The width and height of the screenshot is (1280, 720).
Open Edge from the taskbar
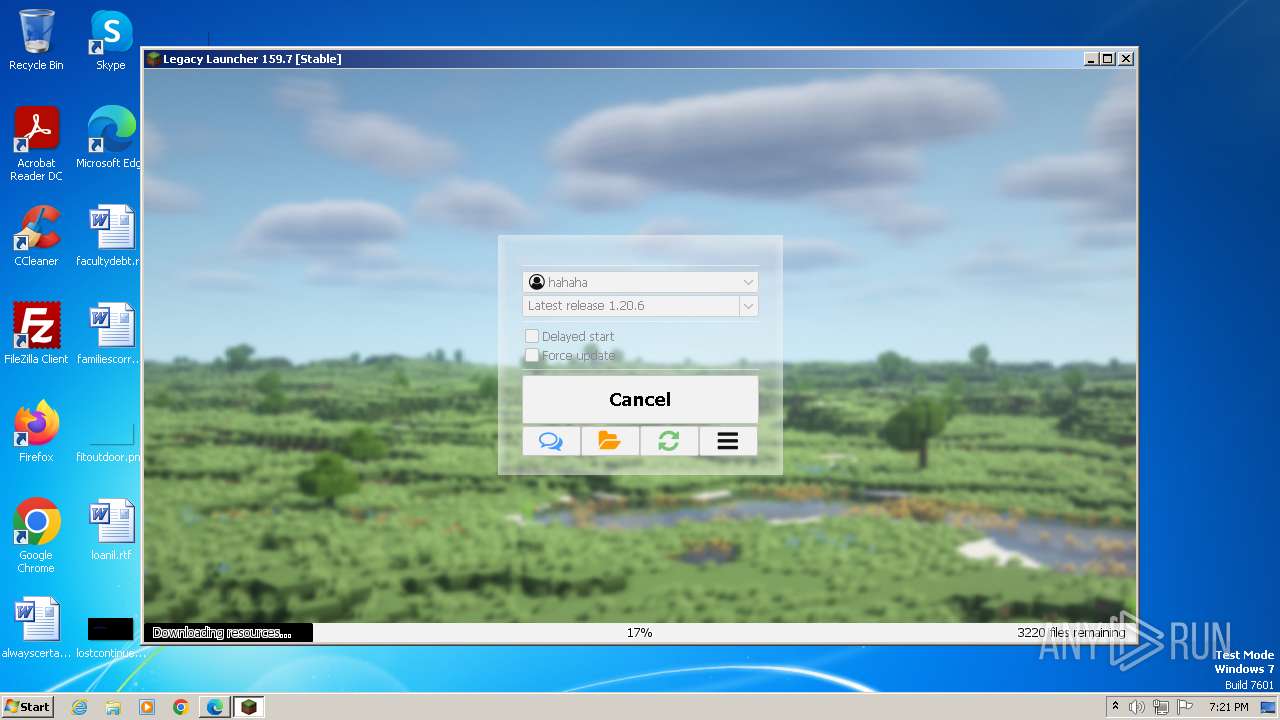(215, 707)
